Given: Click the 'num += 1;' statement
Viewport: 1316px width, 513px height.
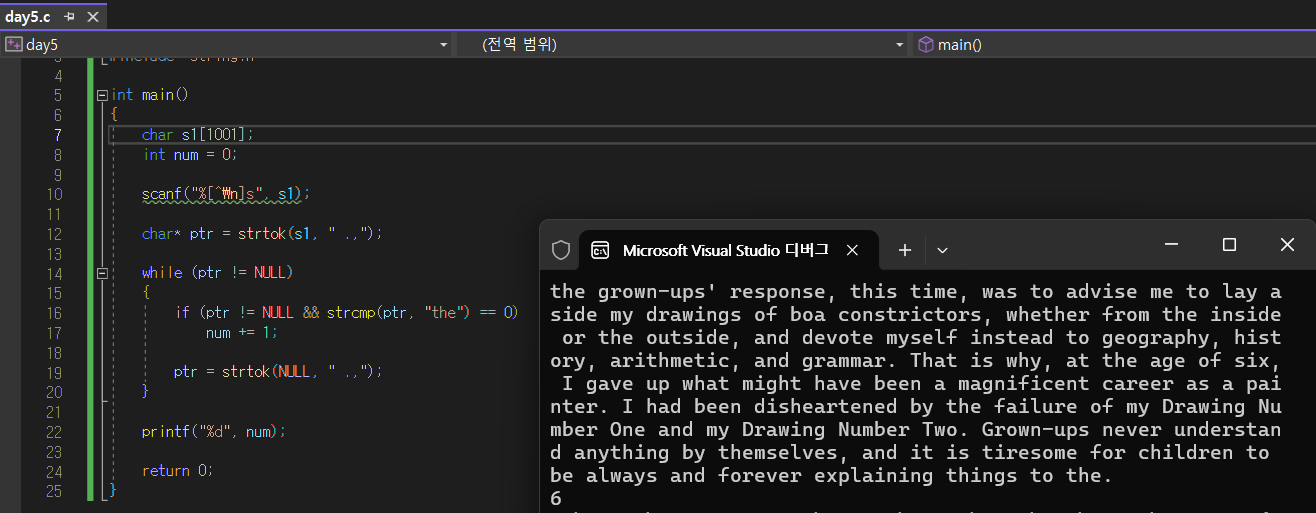Looking at the screenshot, I should pyautogui.click(x=242, y=332).
